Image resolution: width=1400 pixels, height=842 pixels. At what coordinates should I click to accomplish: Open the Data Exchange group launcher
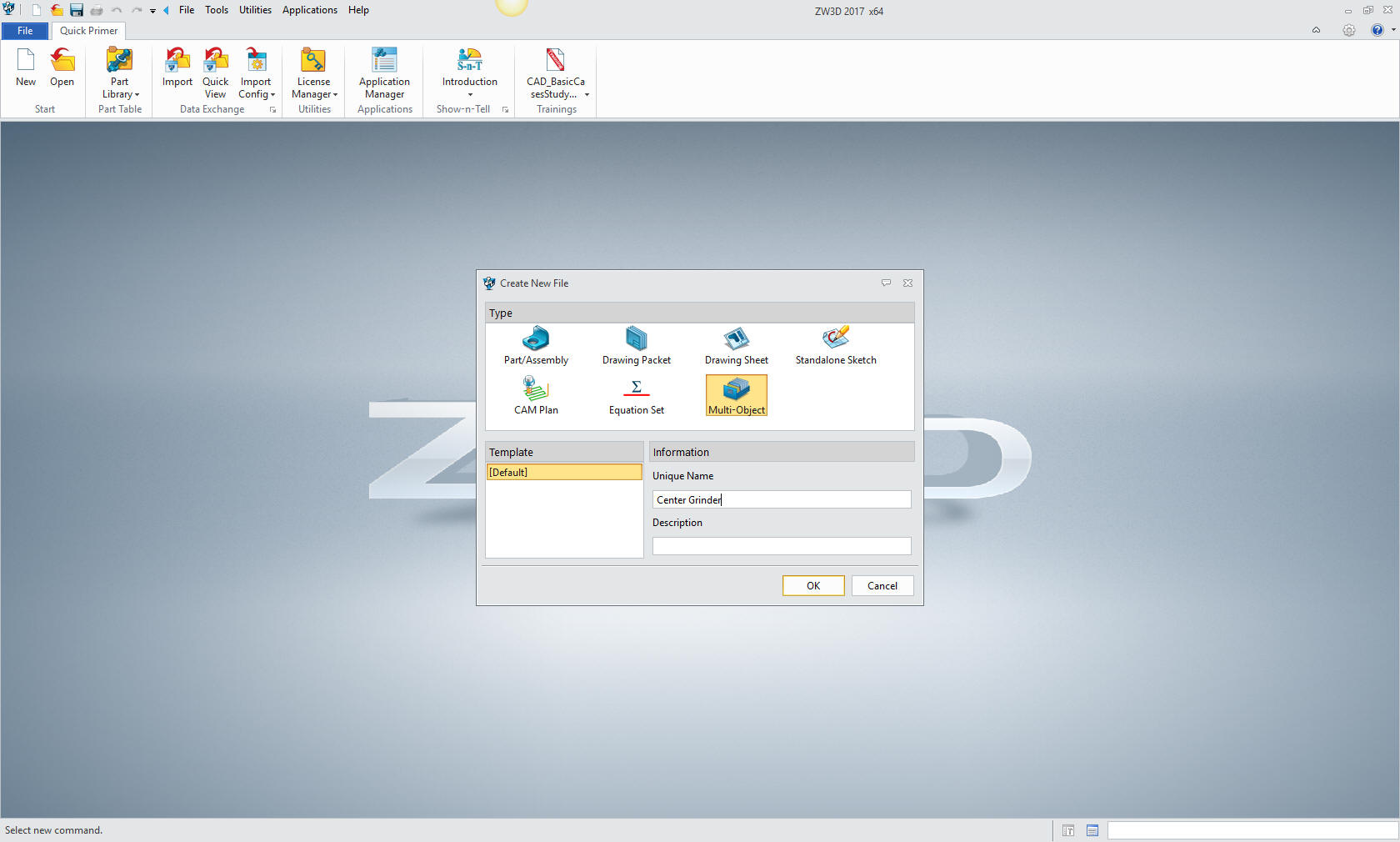tap(272, 109)
